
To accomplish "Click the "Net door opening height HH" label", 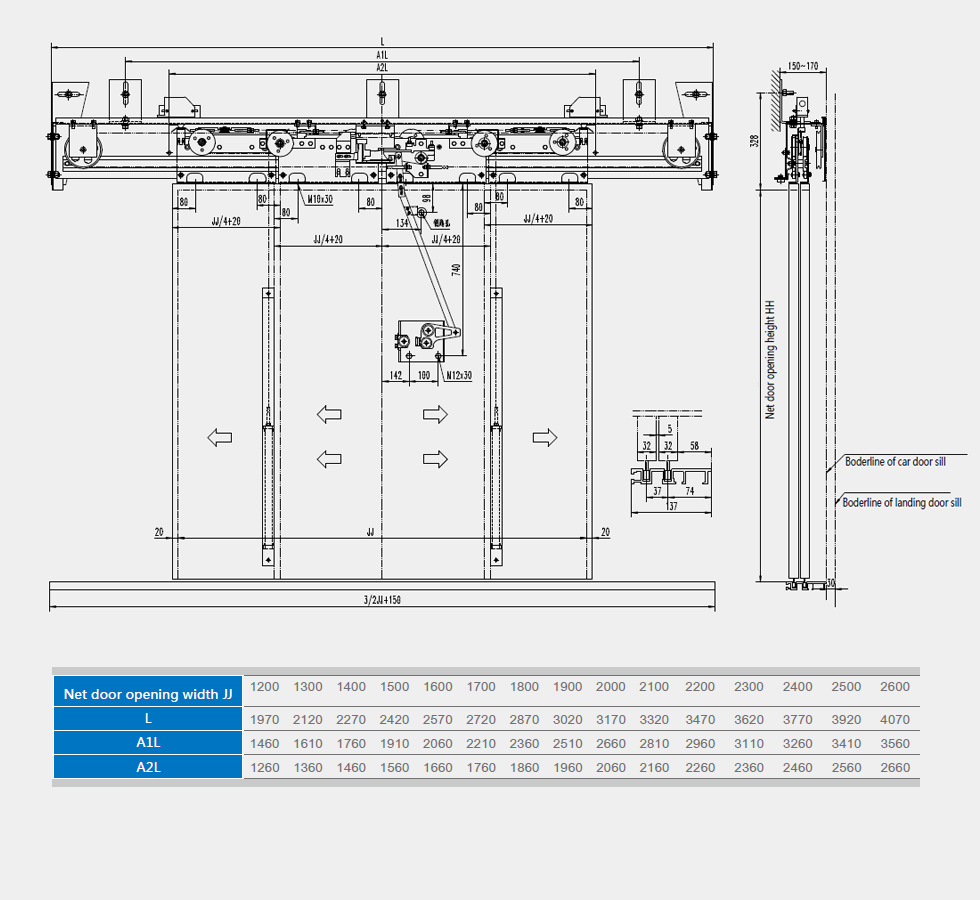I will pos(770,359).
